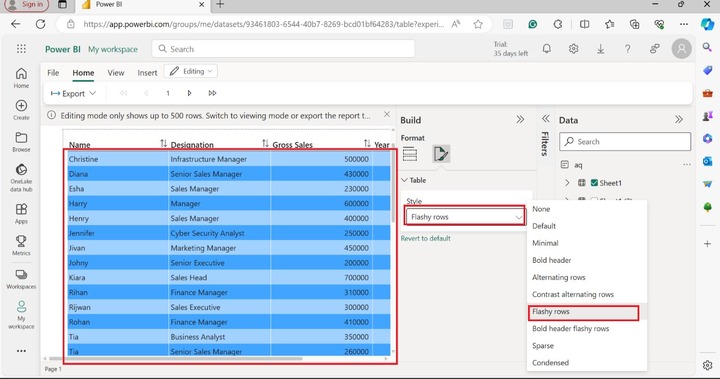This screenshot has height=379, width=720.
Task: Click the feedback icon in header
Action: [655, 49]
